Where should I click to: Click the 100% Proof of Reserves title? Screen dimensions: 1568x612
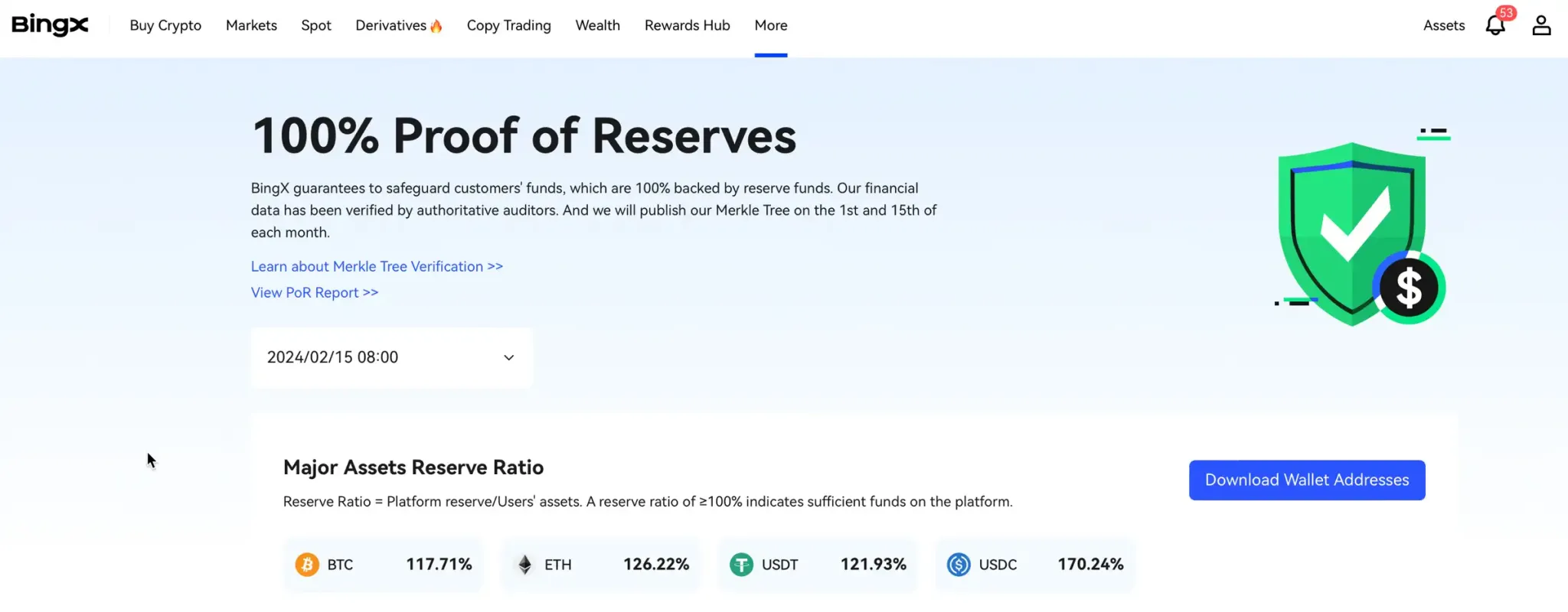point(524,136)
